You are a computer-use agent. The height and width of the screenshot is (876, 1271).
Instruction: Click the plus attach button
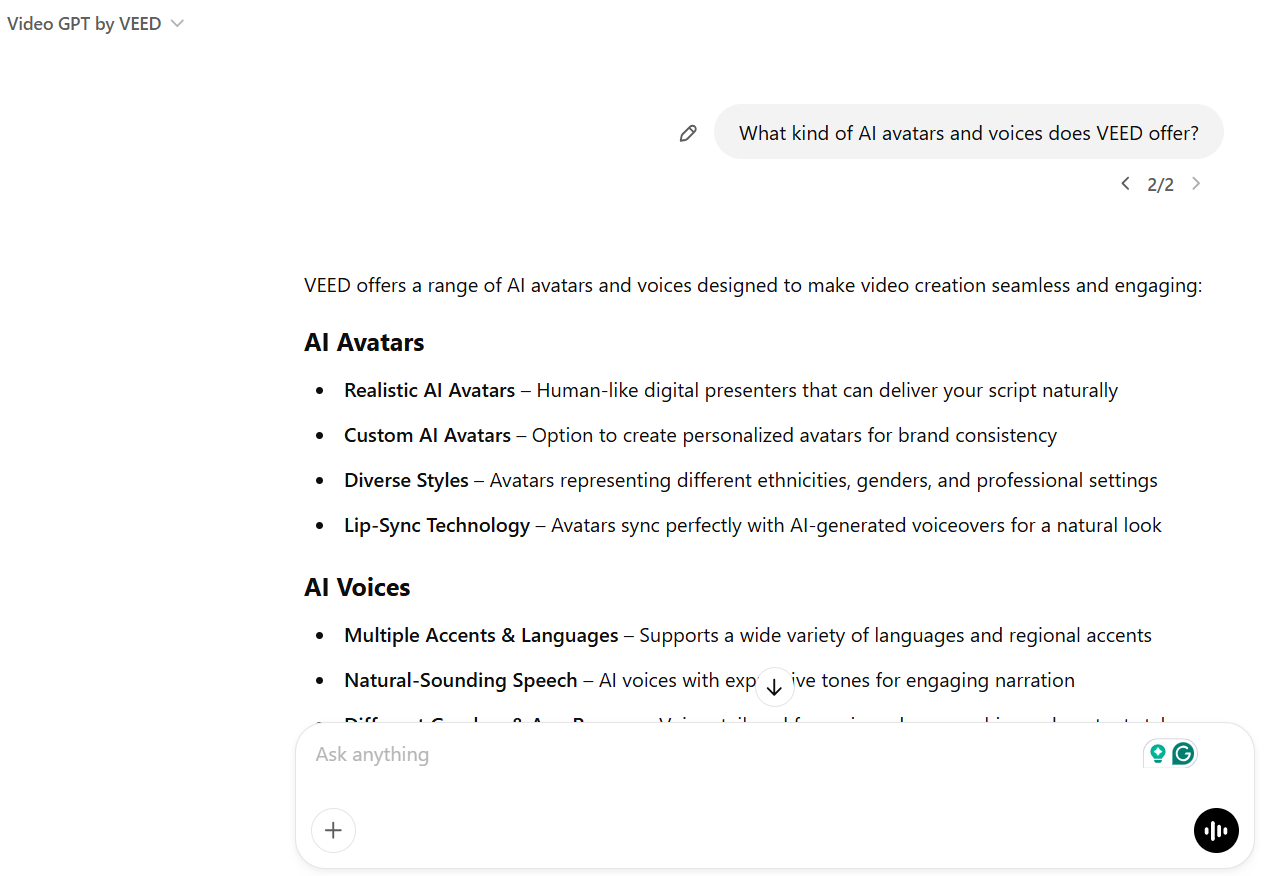[334, 830]
